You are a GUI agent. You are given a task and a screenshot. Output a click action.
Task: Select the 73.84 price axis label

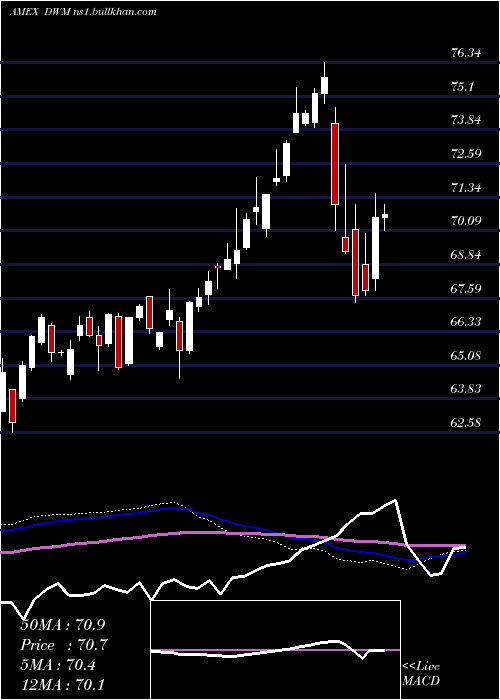466,120
